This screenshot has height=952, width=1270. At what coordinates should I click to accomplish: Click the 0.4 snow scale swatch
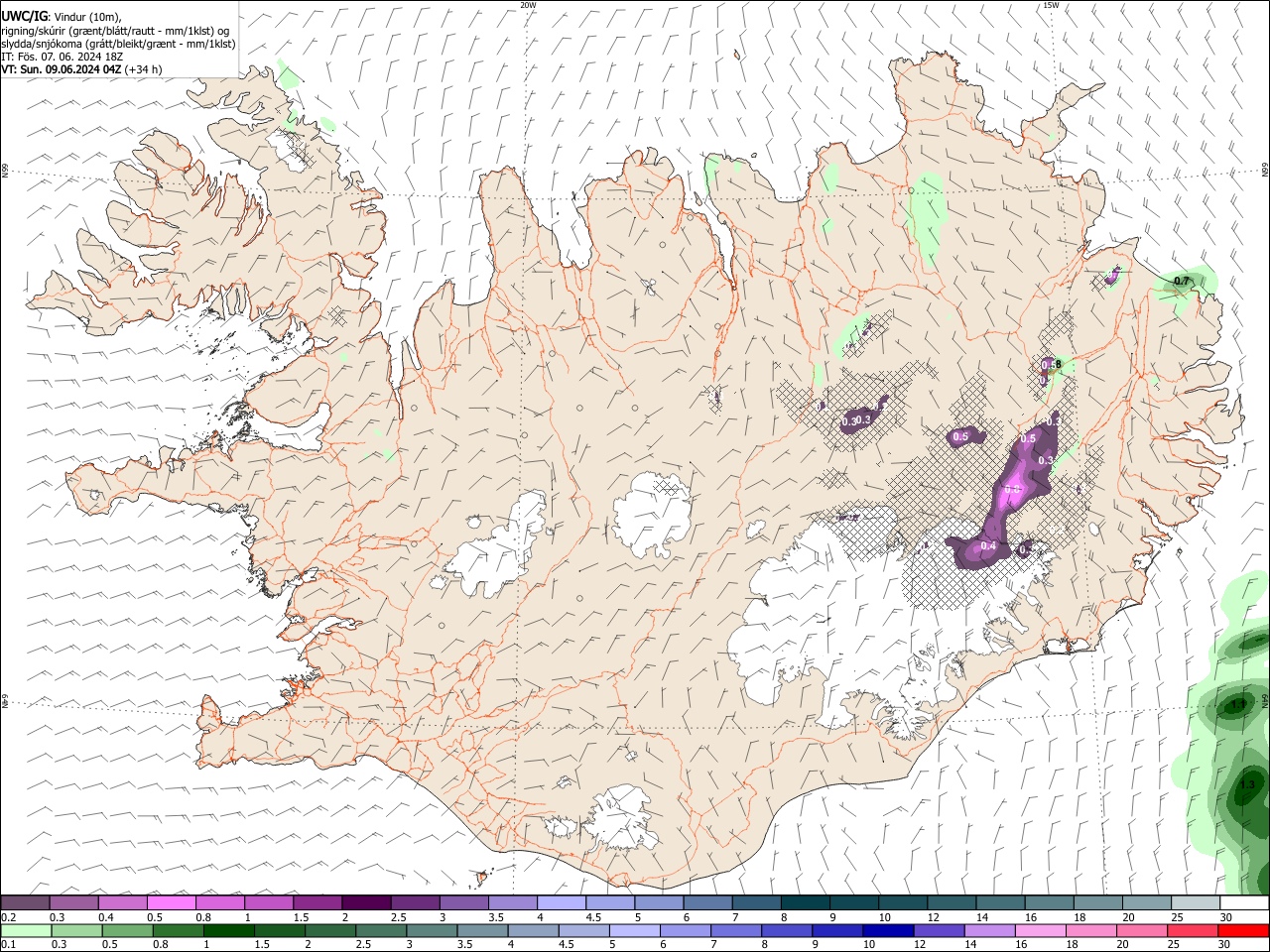tap(122, 902)
